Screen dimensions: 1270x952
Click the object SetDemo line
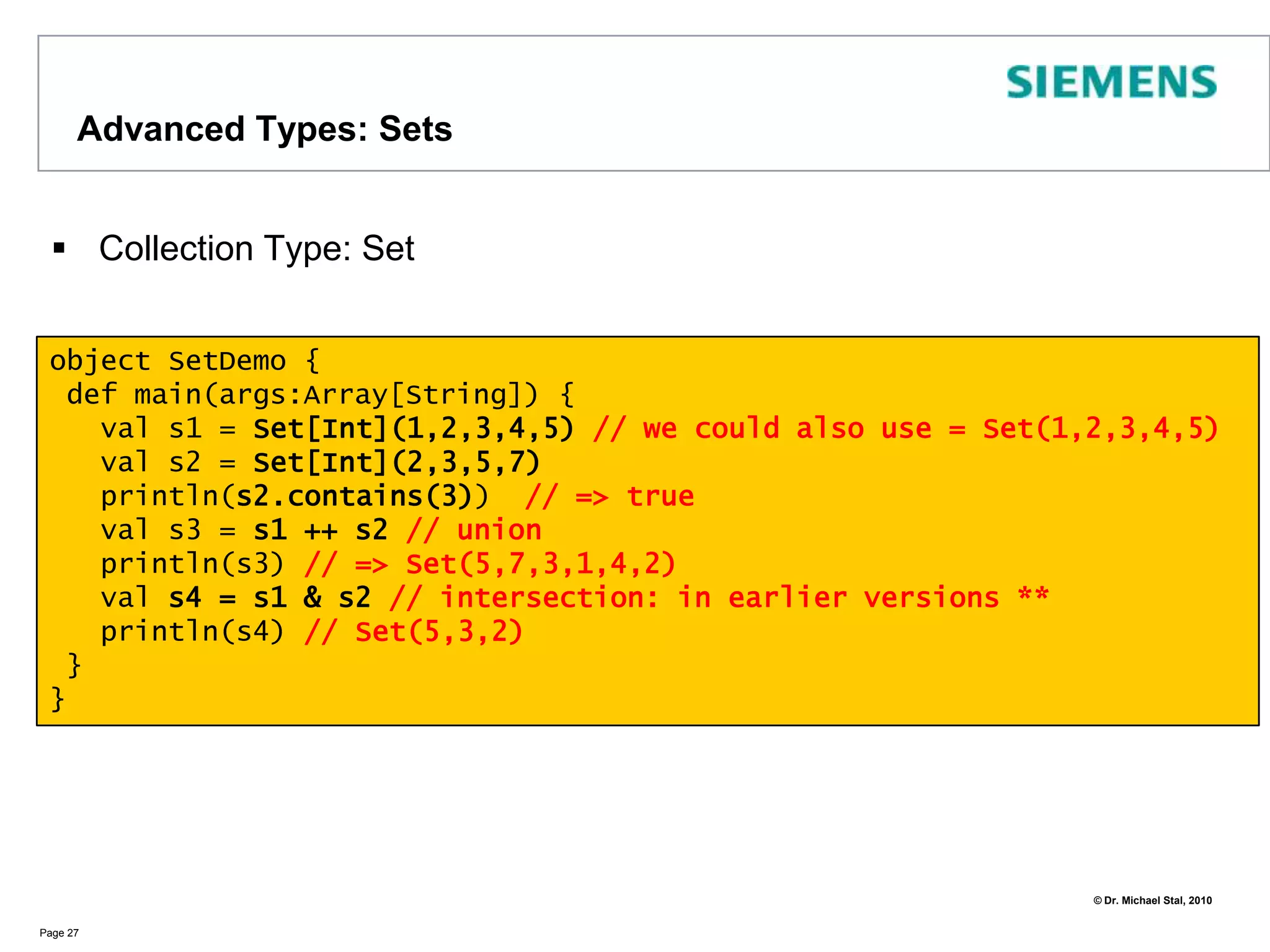(x=184, y=361)
